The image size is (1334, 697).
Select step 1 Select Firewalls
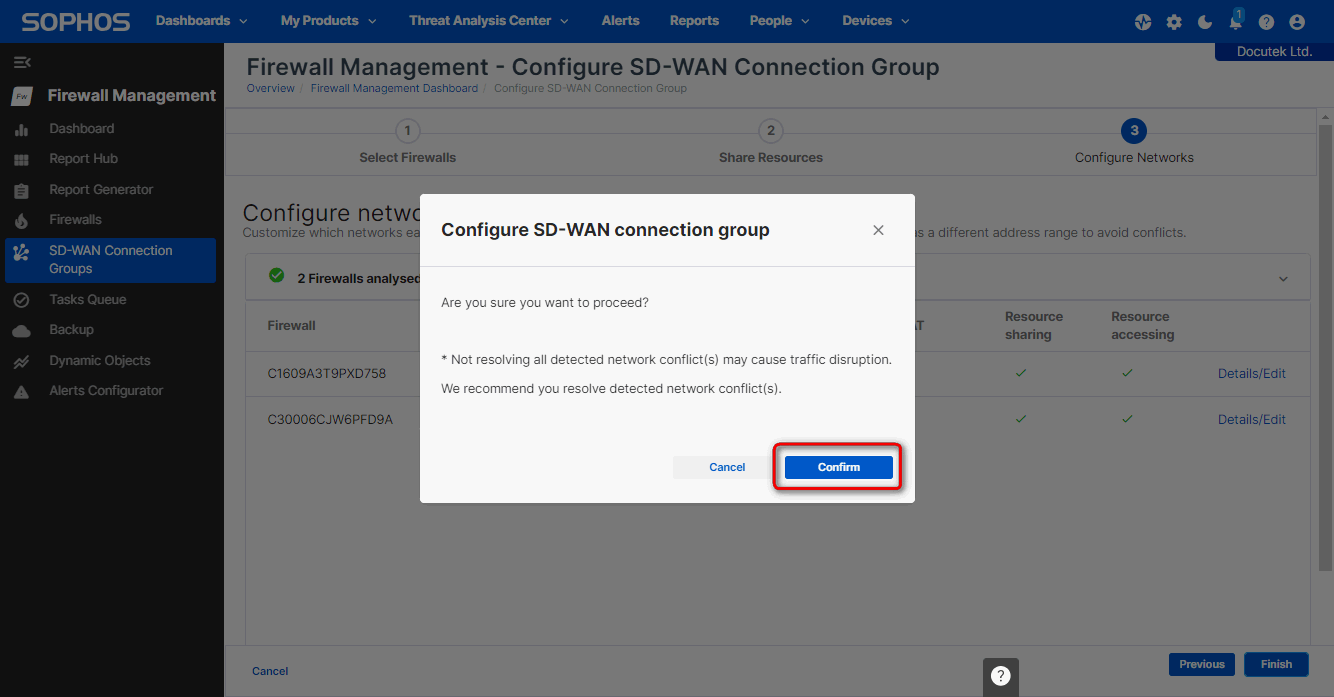click(x=407, y=142)
